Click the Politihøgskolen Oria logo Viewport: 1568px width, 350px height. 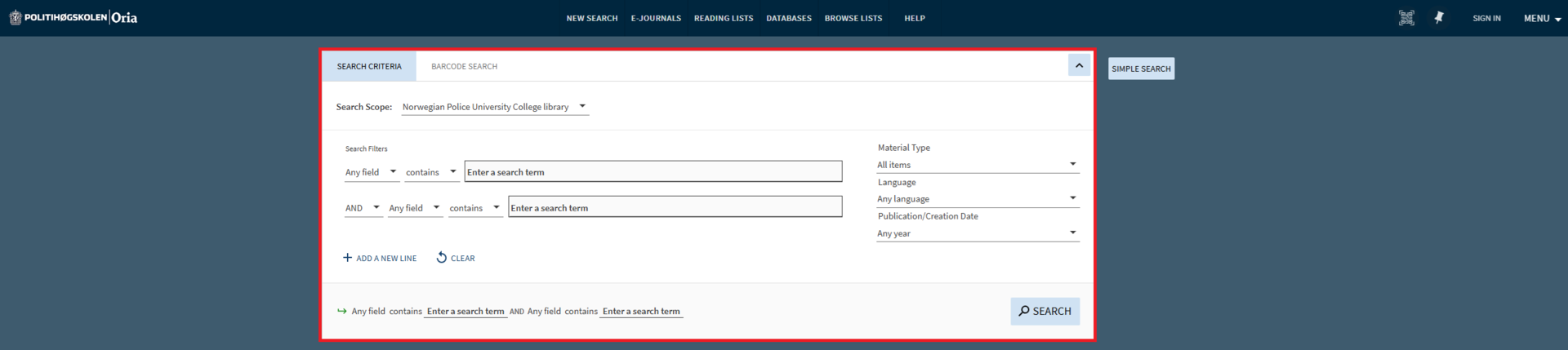click(73, 18)
